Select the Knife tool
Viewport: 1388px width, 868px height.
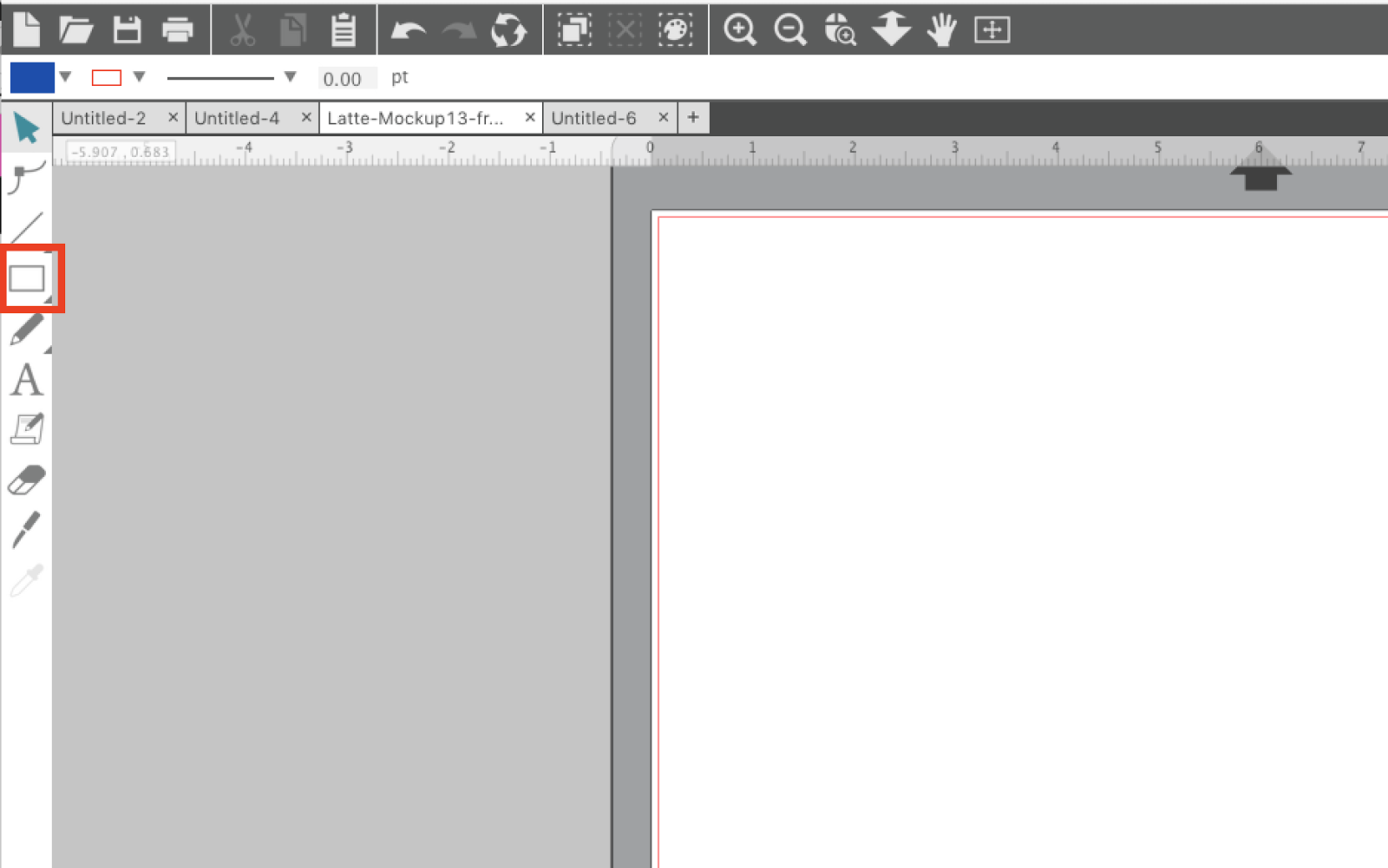coord(27,527)
